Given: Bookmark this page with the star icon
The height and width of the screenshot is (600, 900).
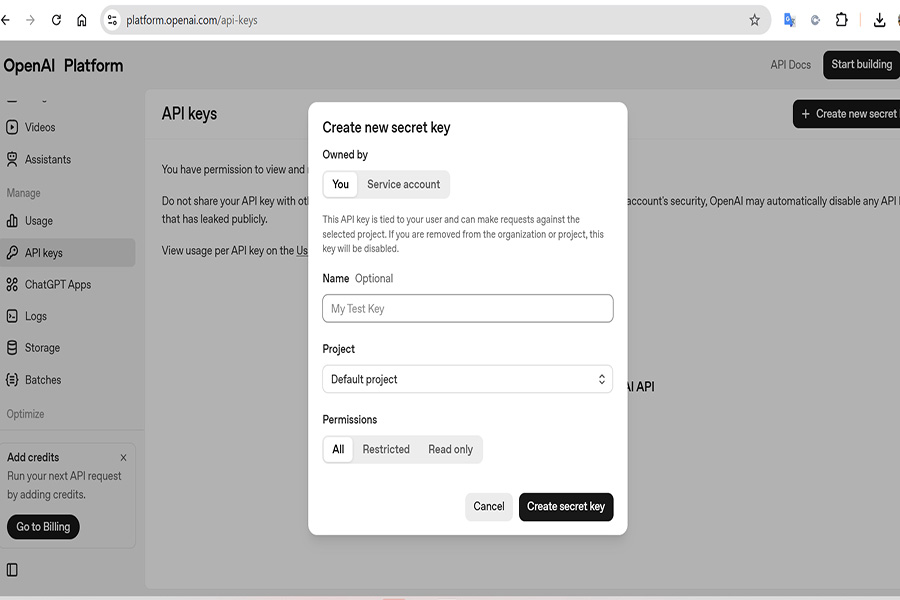Looking at the screenshot, I should [755, 20].
